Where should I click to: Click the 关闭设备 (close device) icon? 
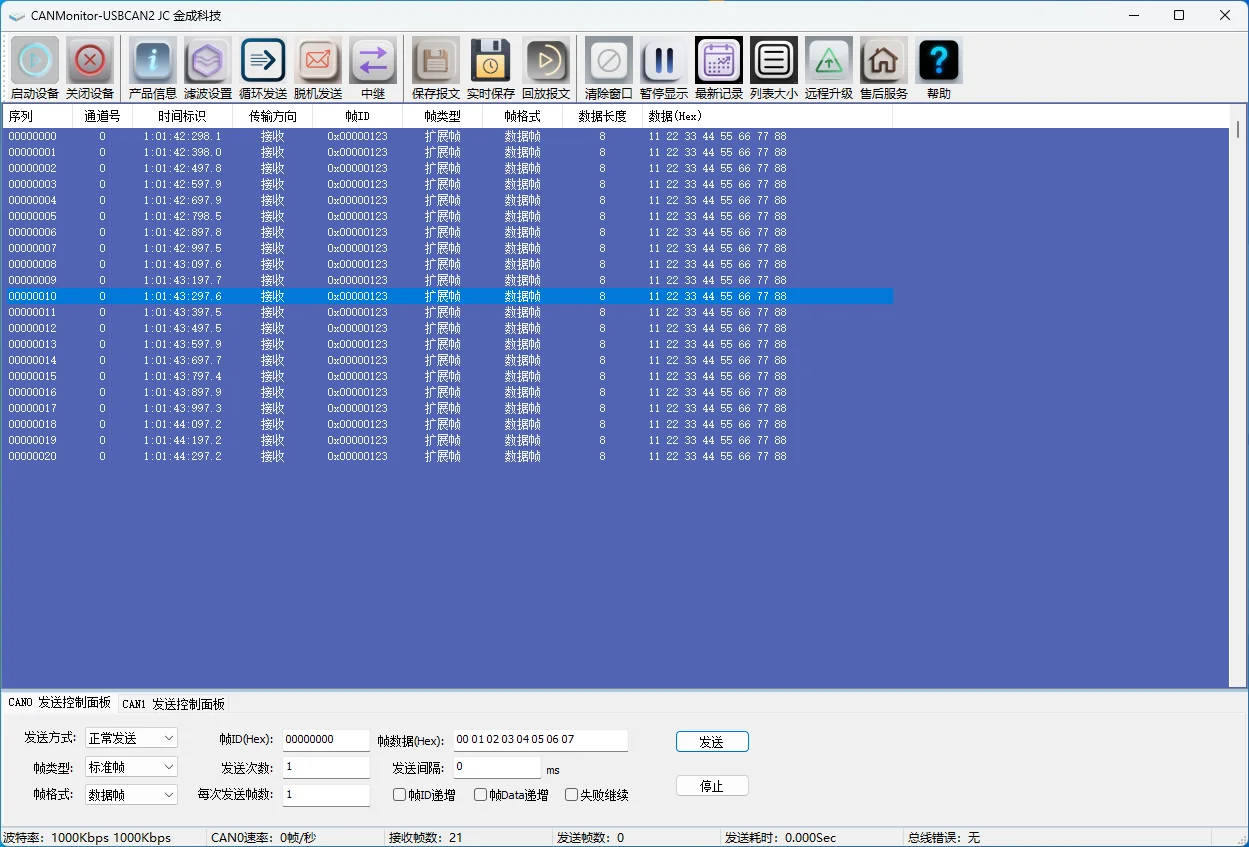(89, 60)
